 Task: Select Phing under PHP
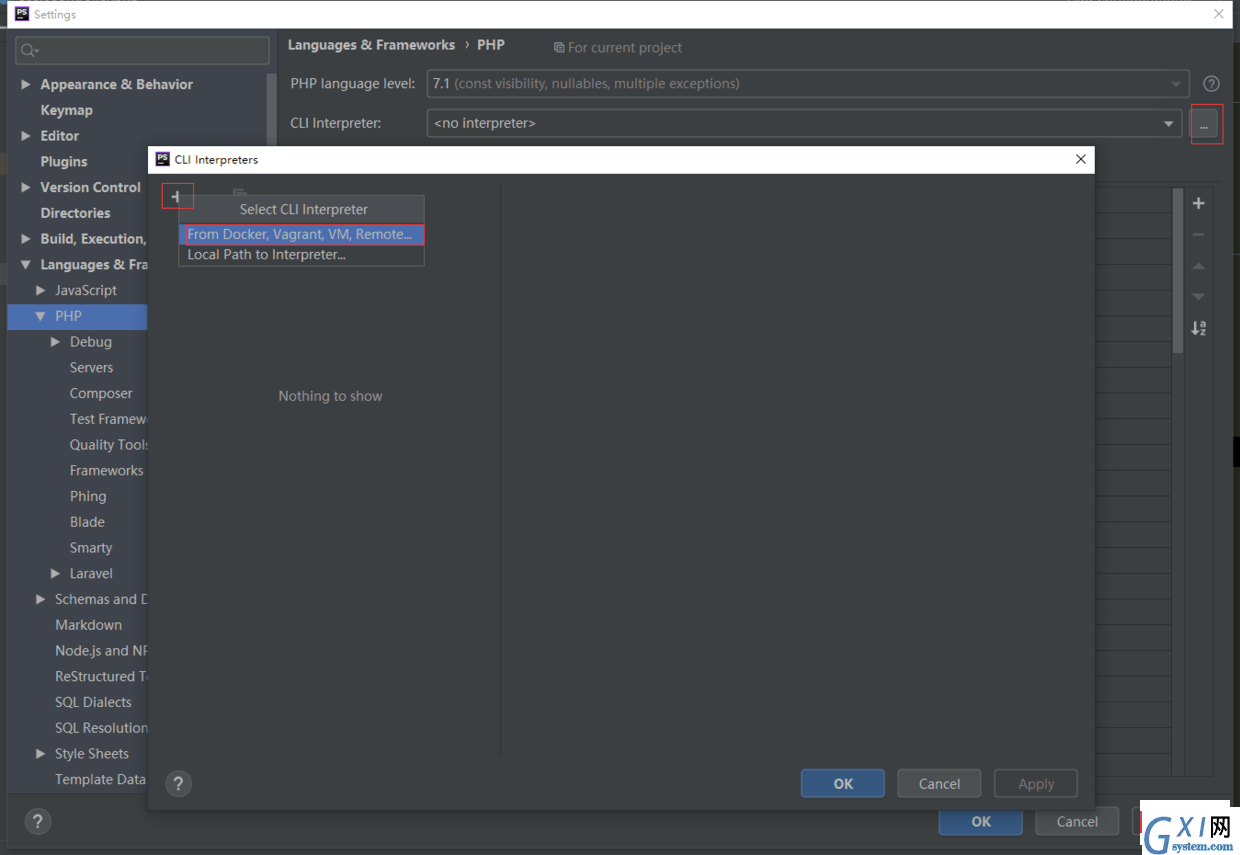[88, 497]
